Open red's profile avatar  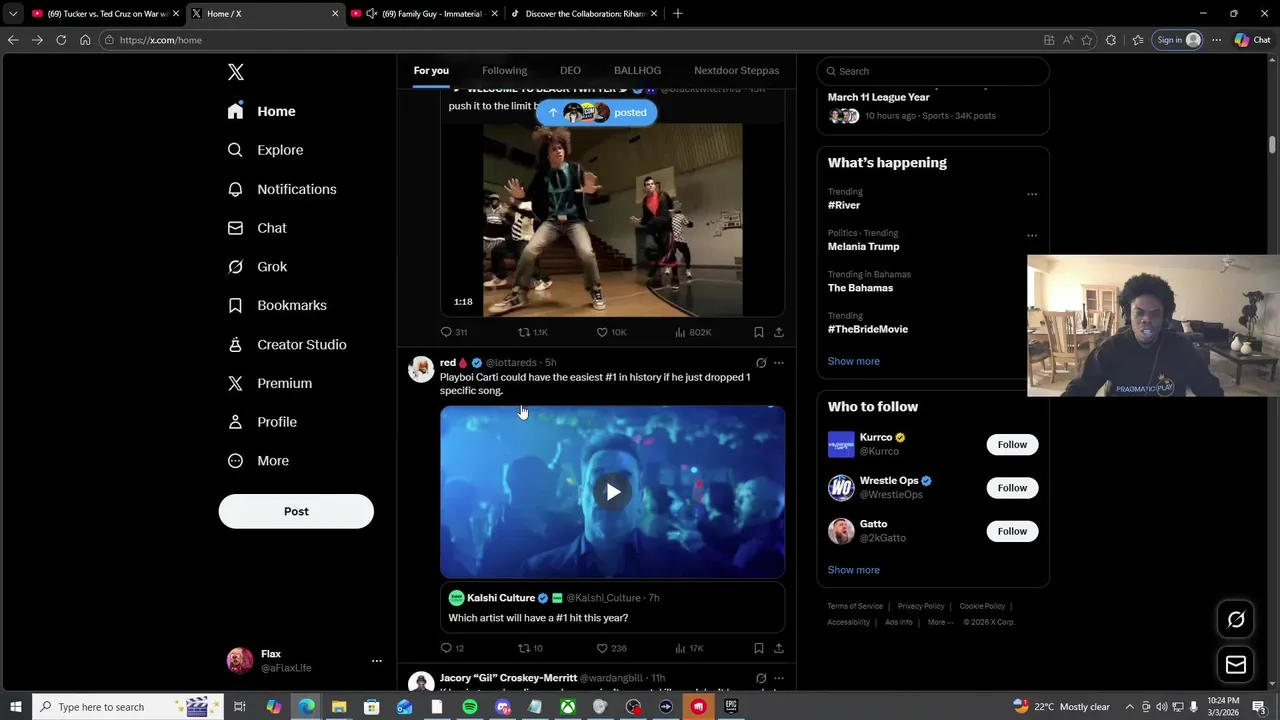(x=421, y=369)
